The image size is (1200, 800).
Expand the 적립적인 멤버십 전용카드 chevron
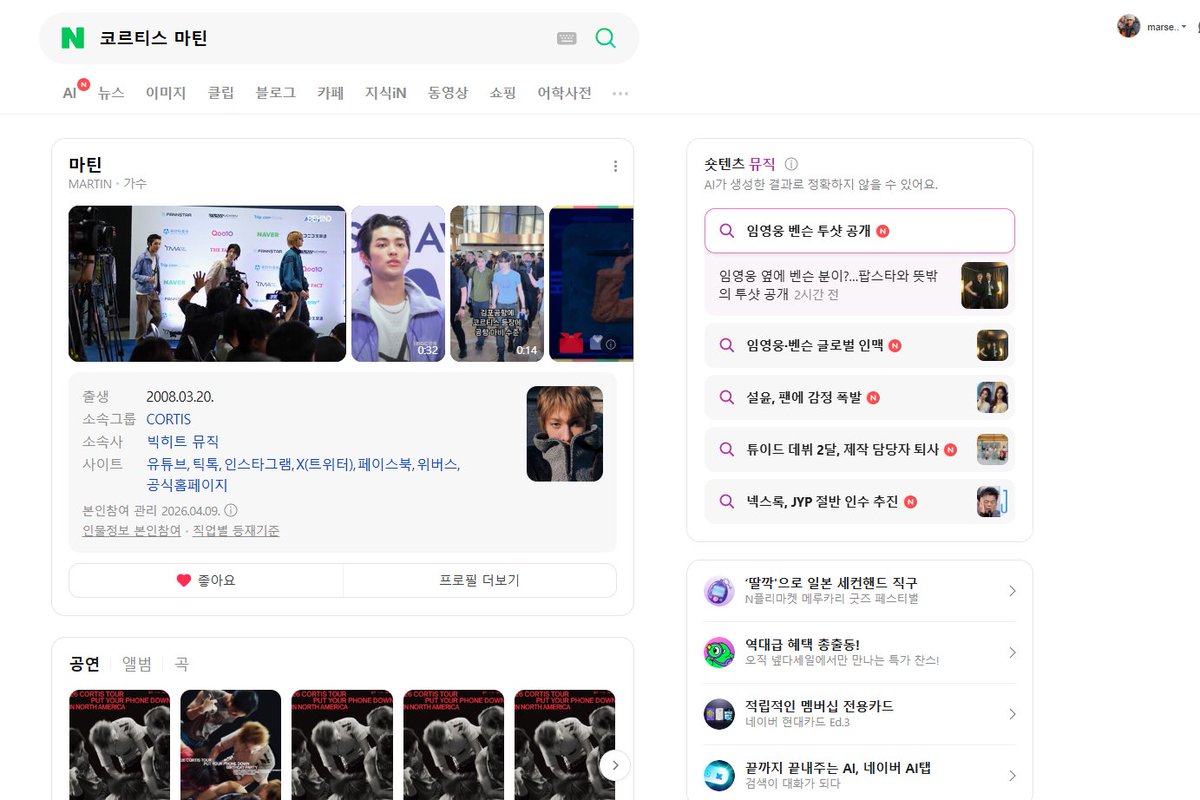pyautogui.click(x=1012, y=714)
